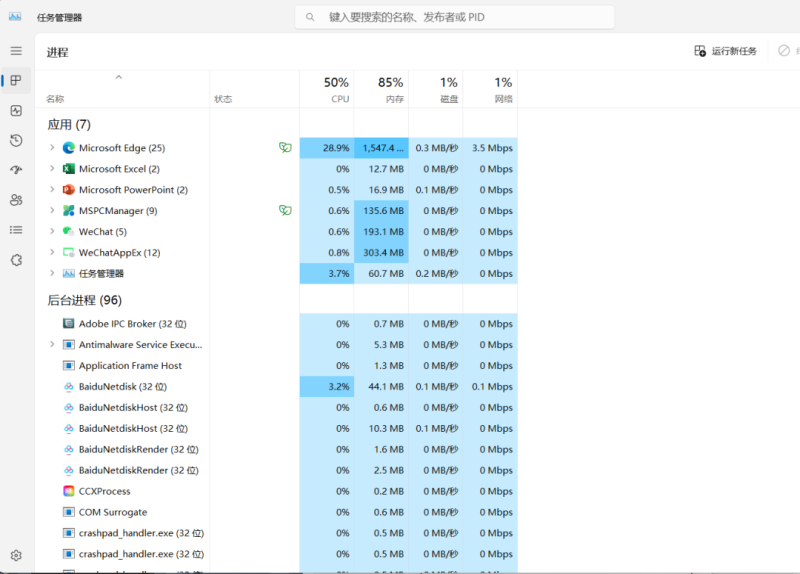800x574 pixels.
Task: Click Edge network value 3.5 Mbps
Action: [492, 148]
